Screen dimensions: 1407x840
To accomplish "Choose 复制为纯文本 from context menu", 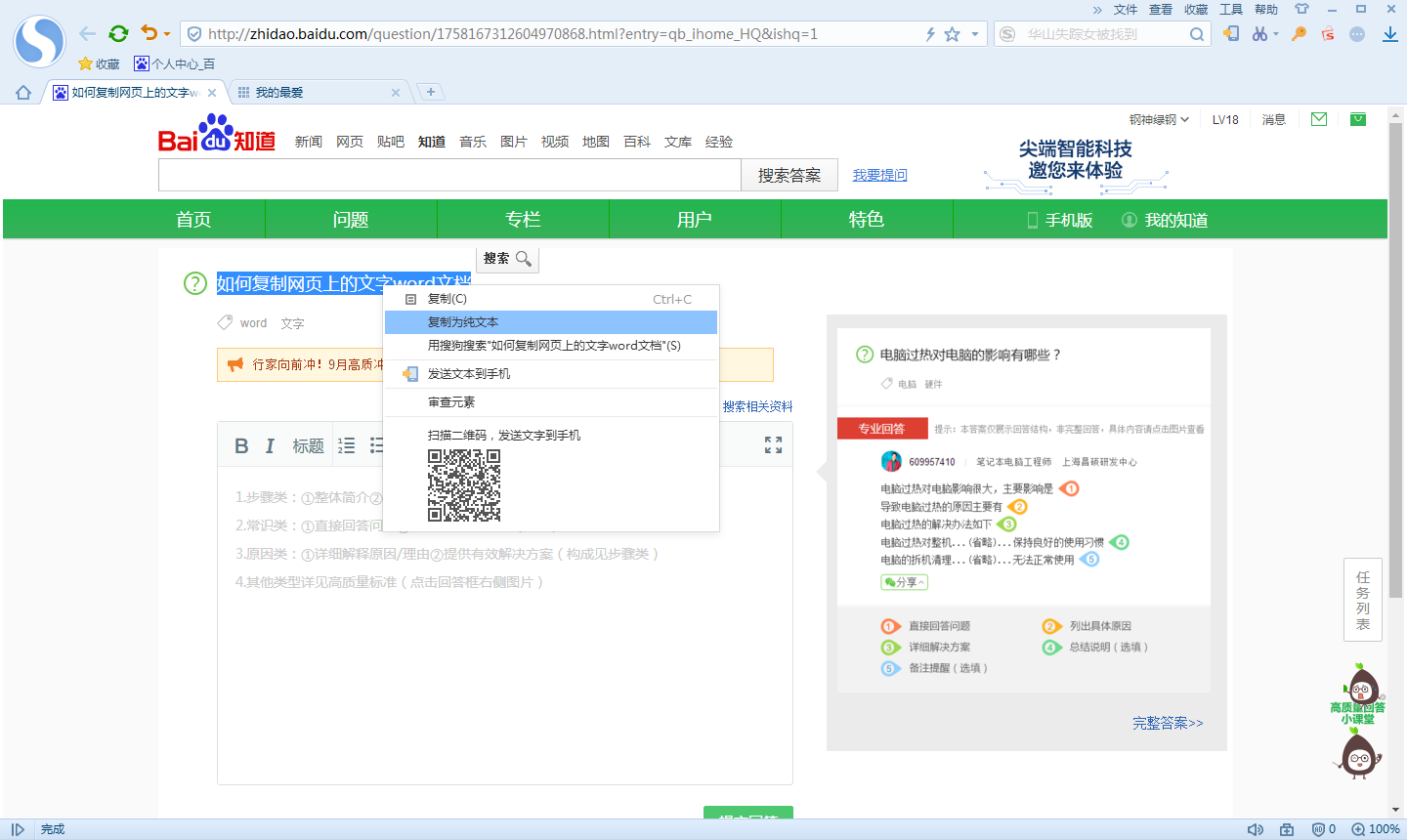I will (x=459, y=321).
